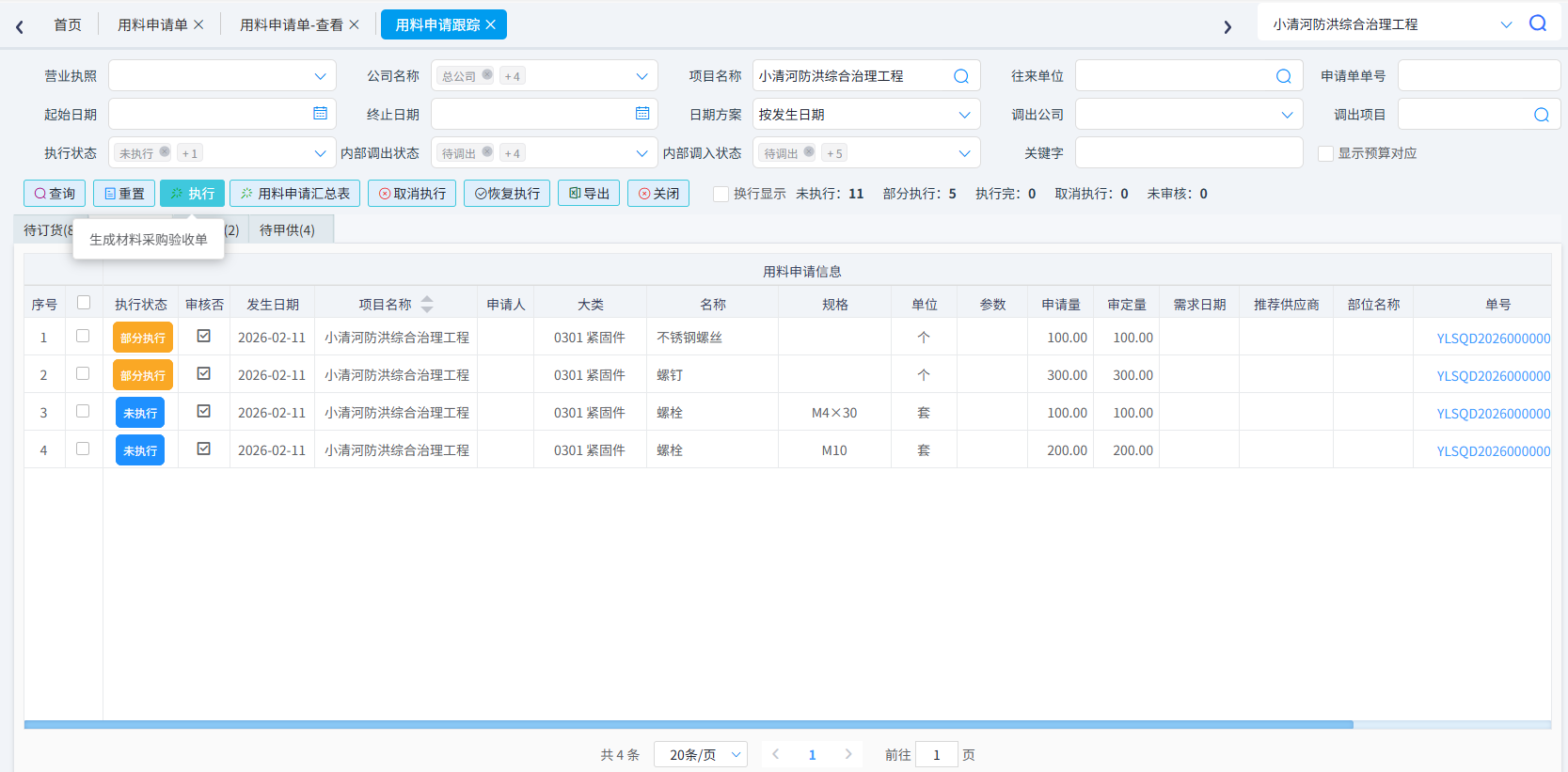This screenshot has width=1568, height=772.
Task: Toggle the 换行显示 checkbox
Action: point(721,194)
